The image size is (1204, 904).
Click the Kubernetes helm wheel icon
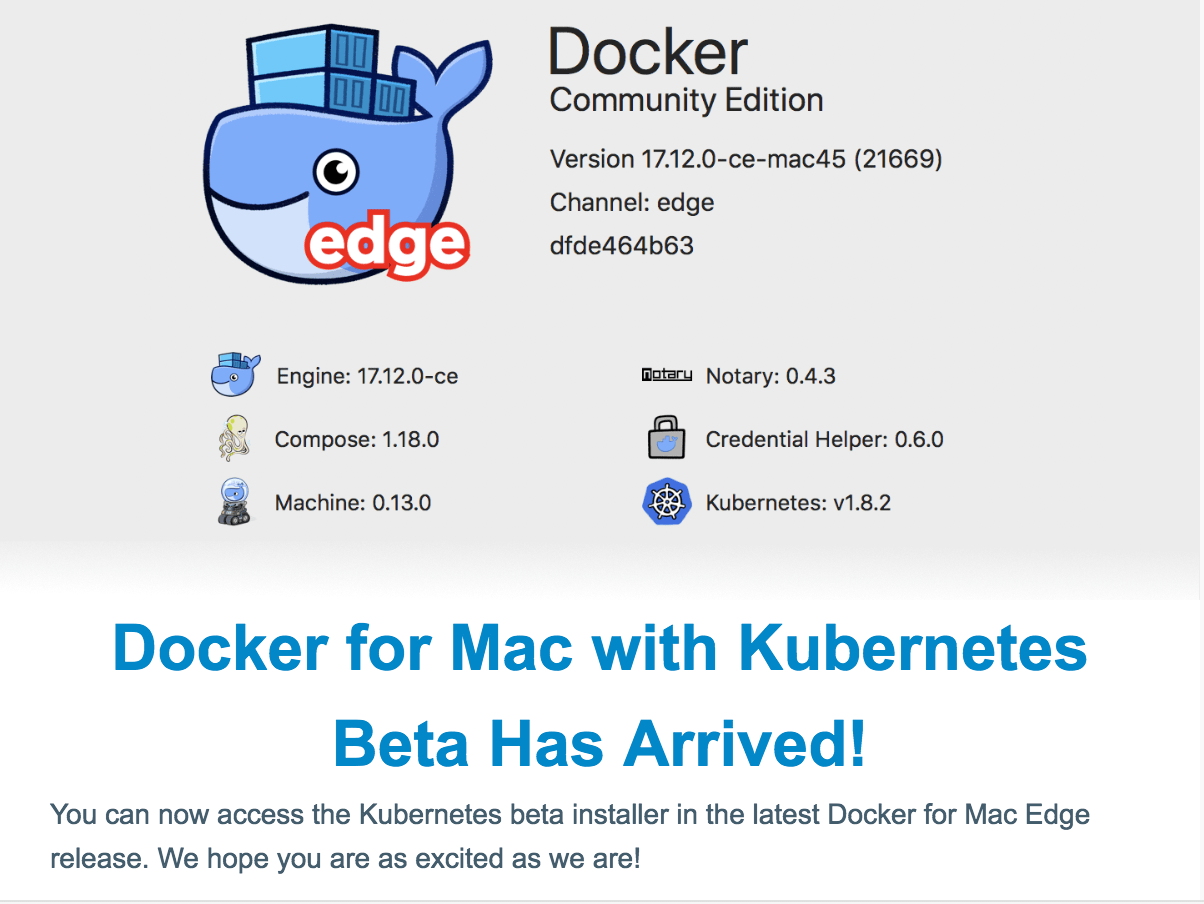coord(667,501)
